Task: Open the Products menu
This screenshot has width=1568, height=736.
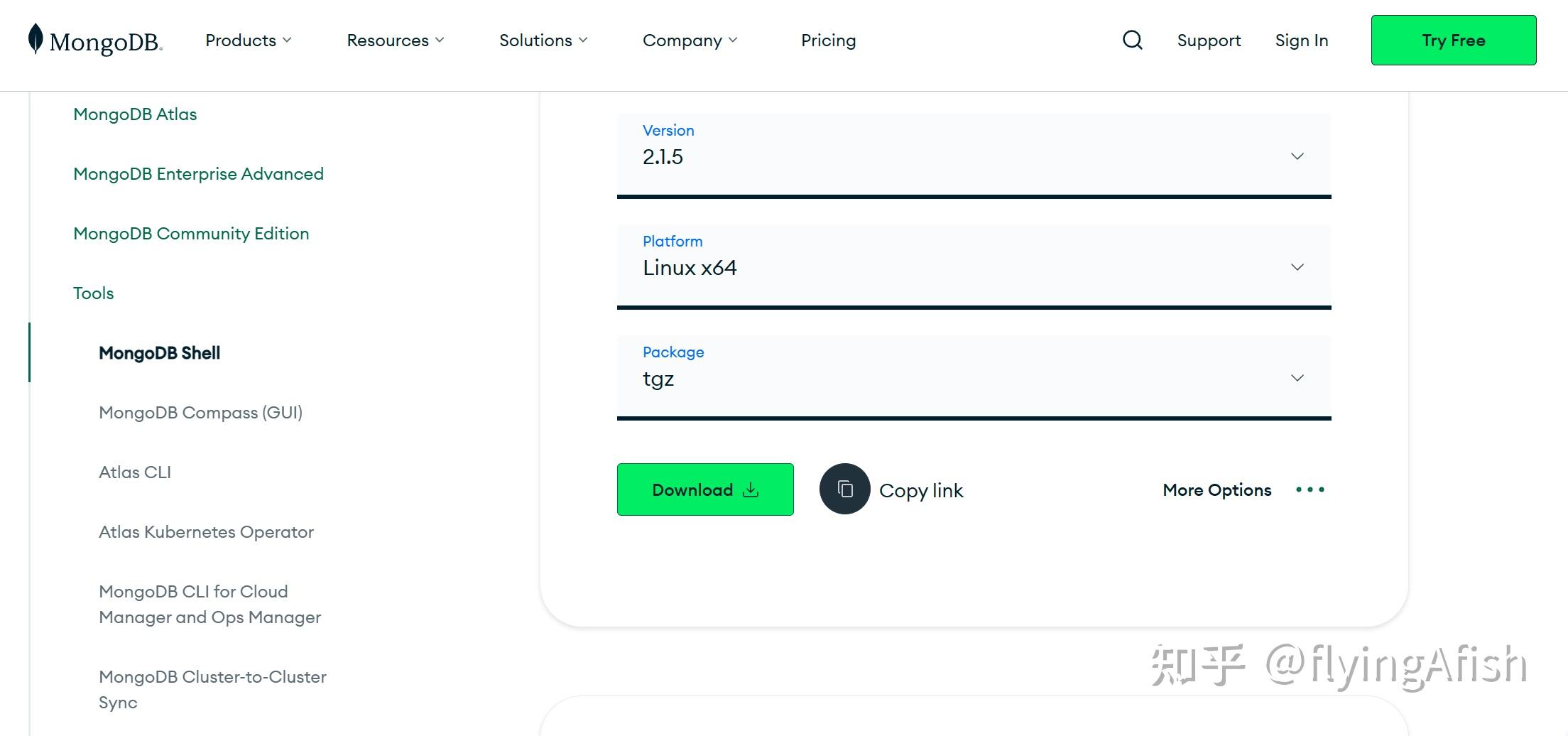Action: pyautogui.click(x=248, y=40)
